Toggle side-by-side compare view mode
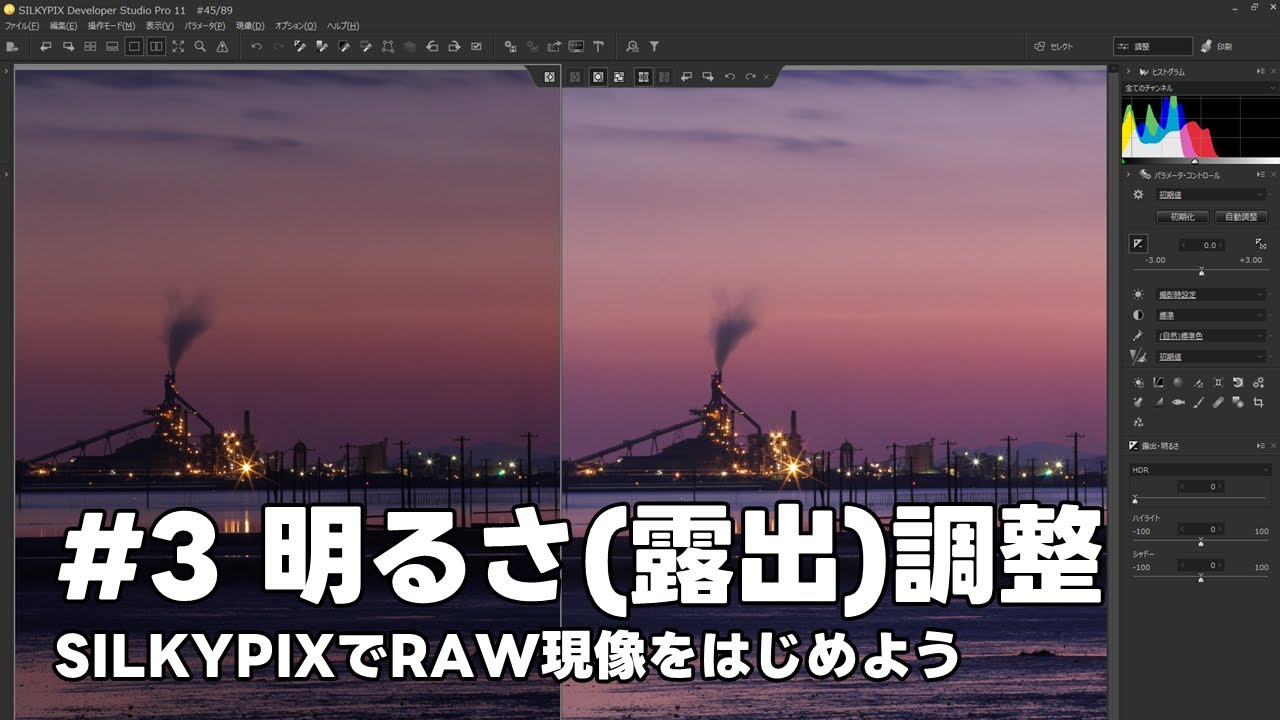Screen dimensions: 1280x720 (156, 46)
